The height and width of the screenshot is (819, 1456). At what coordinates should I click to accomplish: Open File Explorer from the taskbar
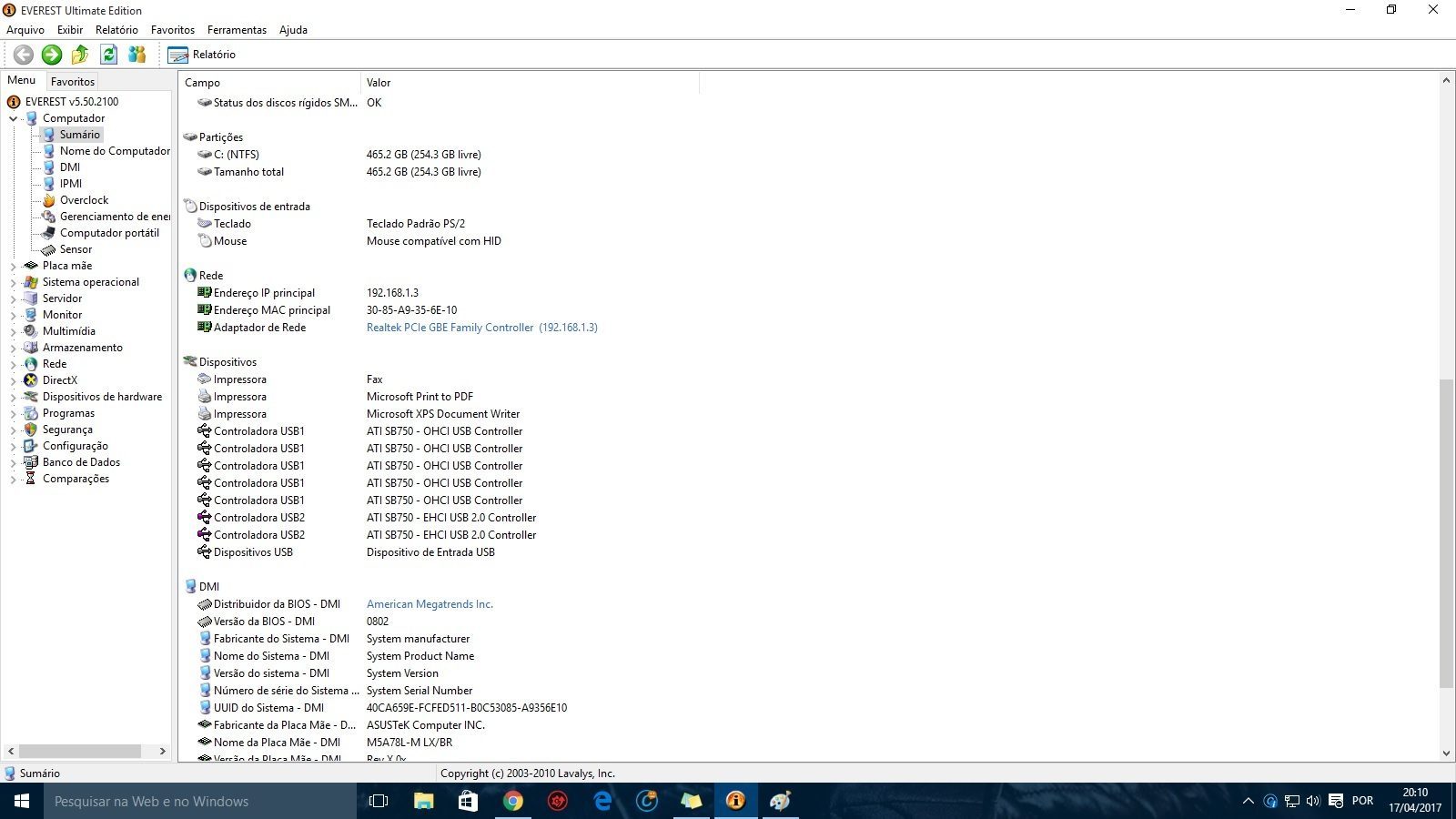[x=423, y=801]
